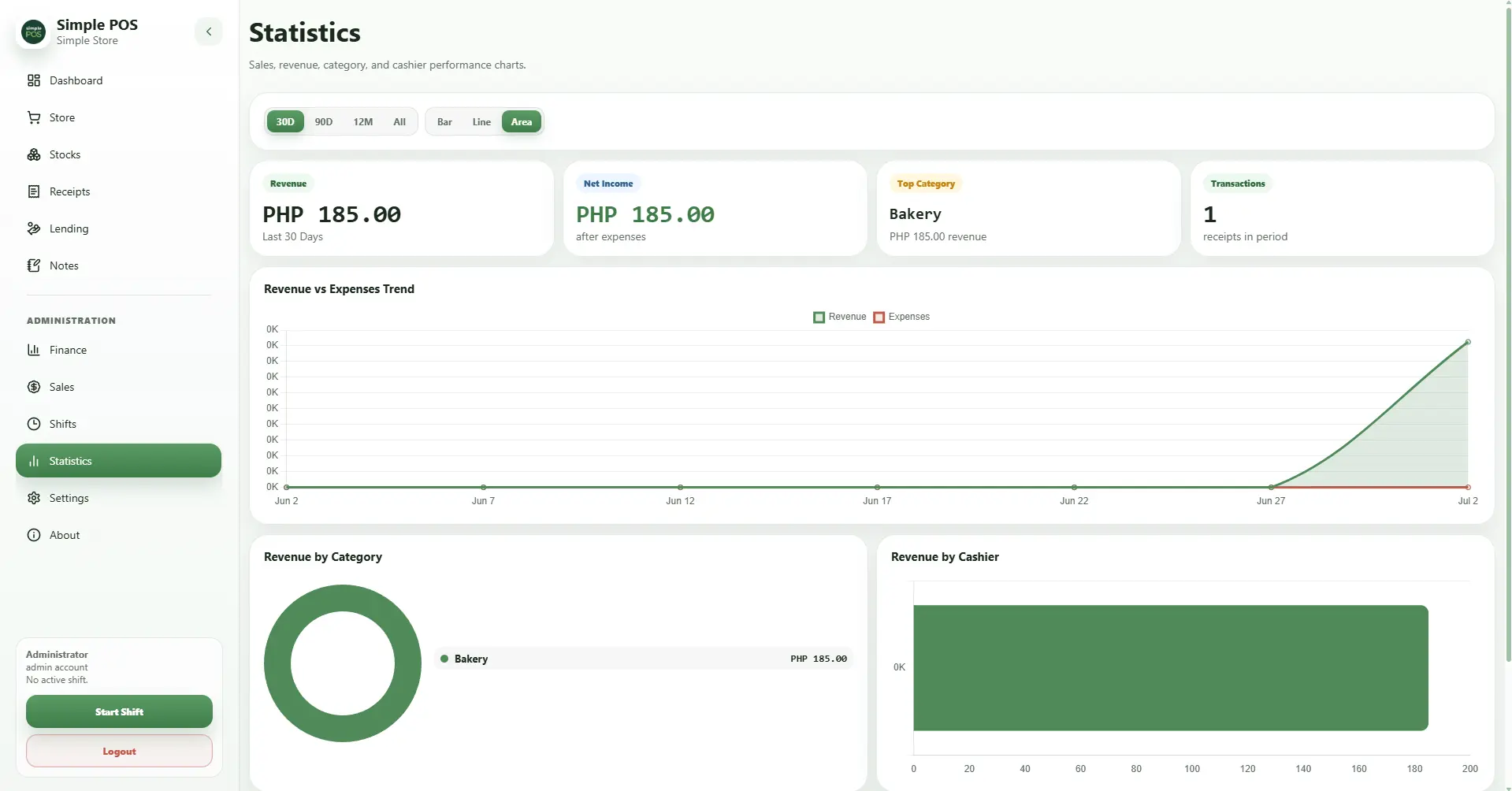This screenshot has width=1512, height=791.
Task: Switch period to 12M
Action: pos(363,121)
